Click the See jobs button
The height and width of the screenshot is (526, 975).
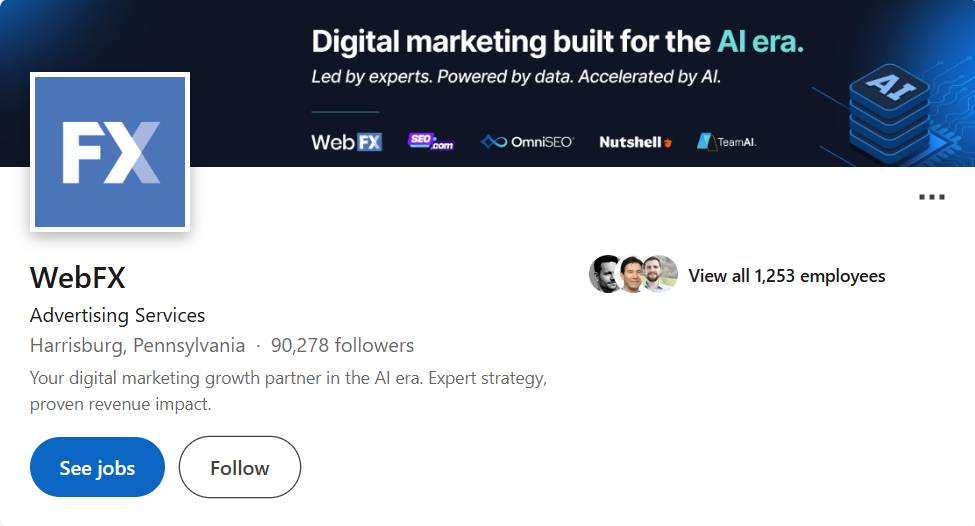click(x=97, y=467)
